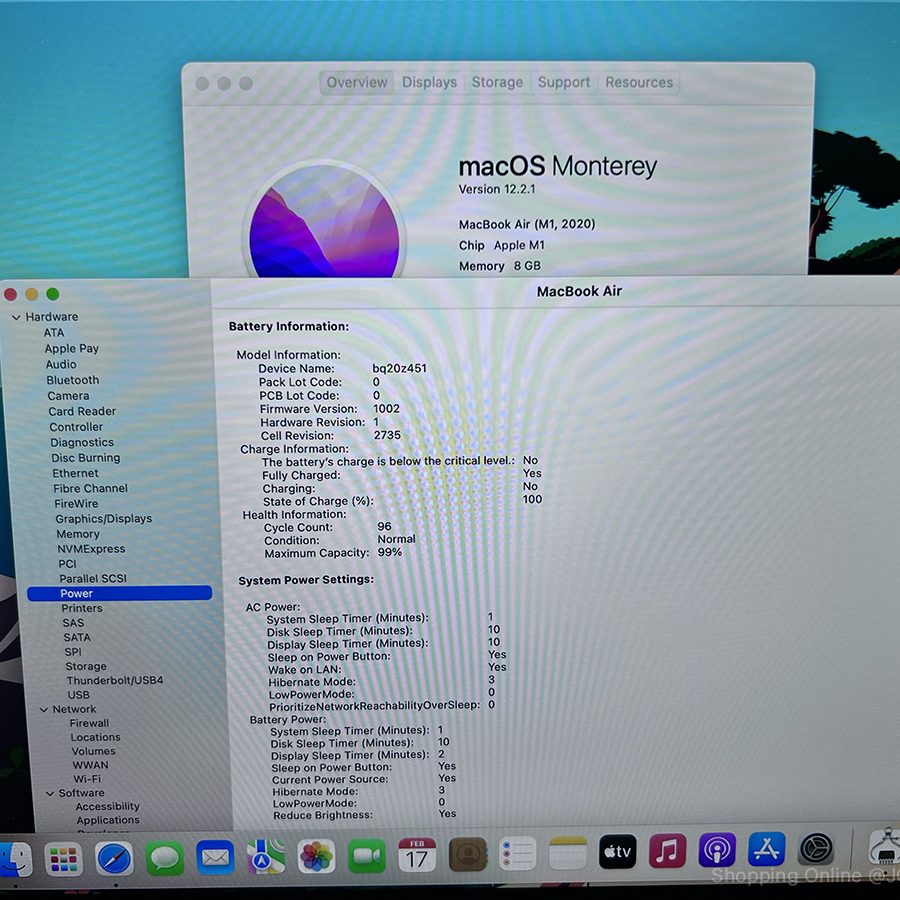The width and height of the screenshot is (900, 900).
Task: Choose Controller in the Hardware list
Action: click(x=76, y=427)
